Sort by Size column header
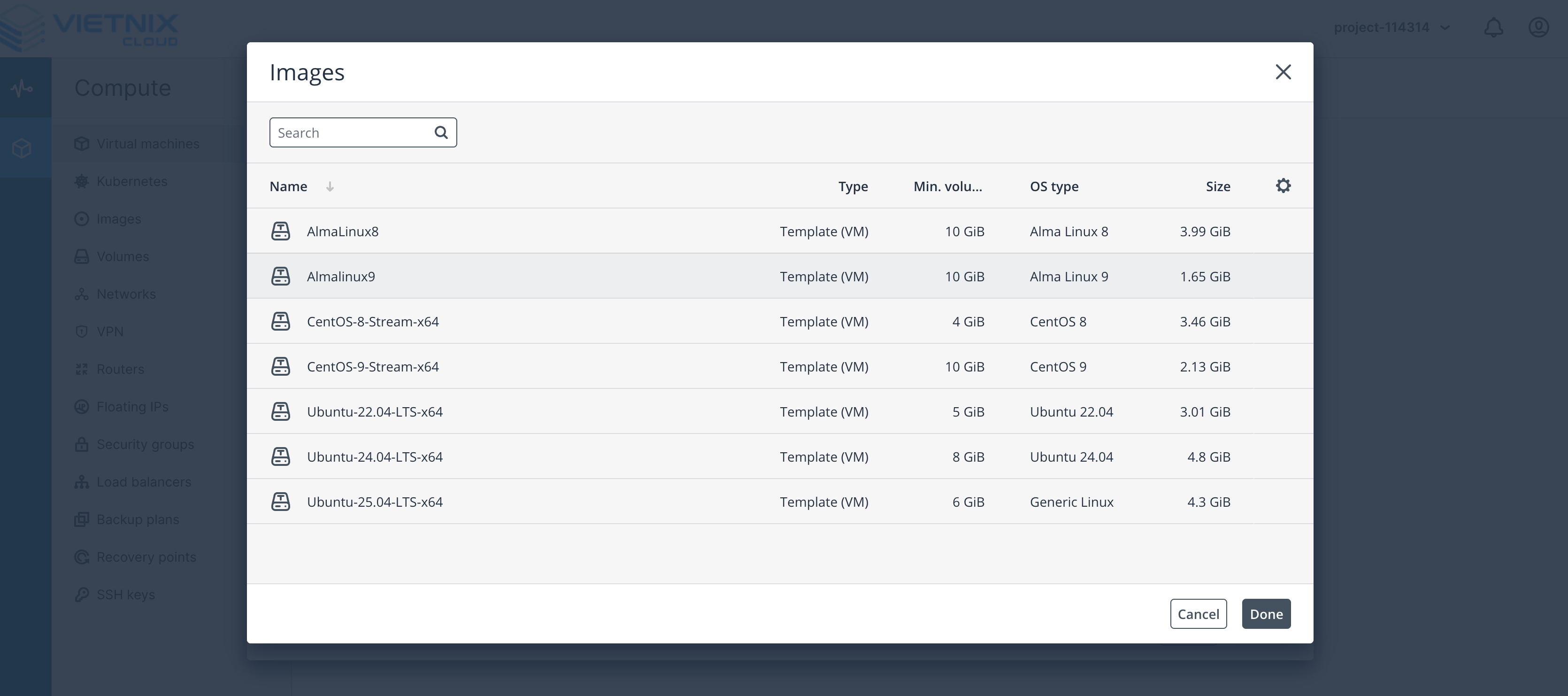Image resolution: width=1568 pixels, height=696 pixels. 1217,186
